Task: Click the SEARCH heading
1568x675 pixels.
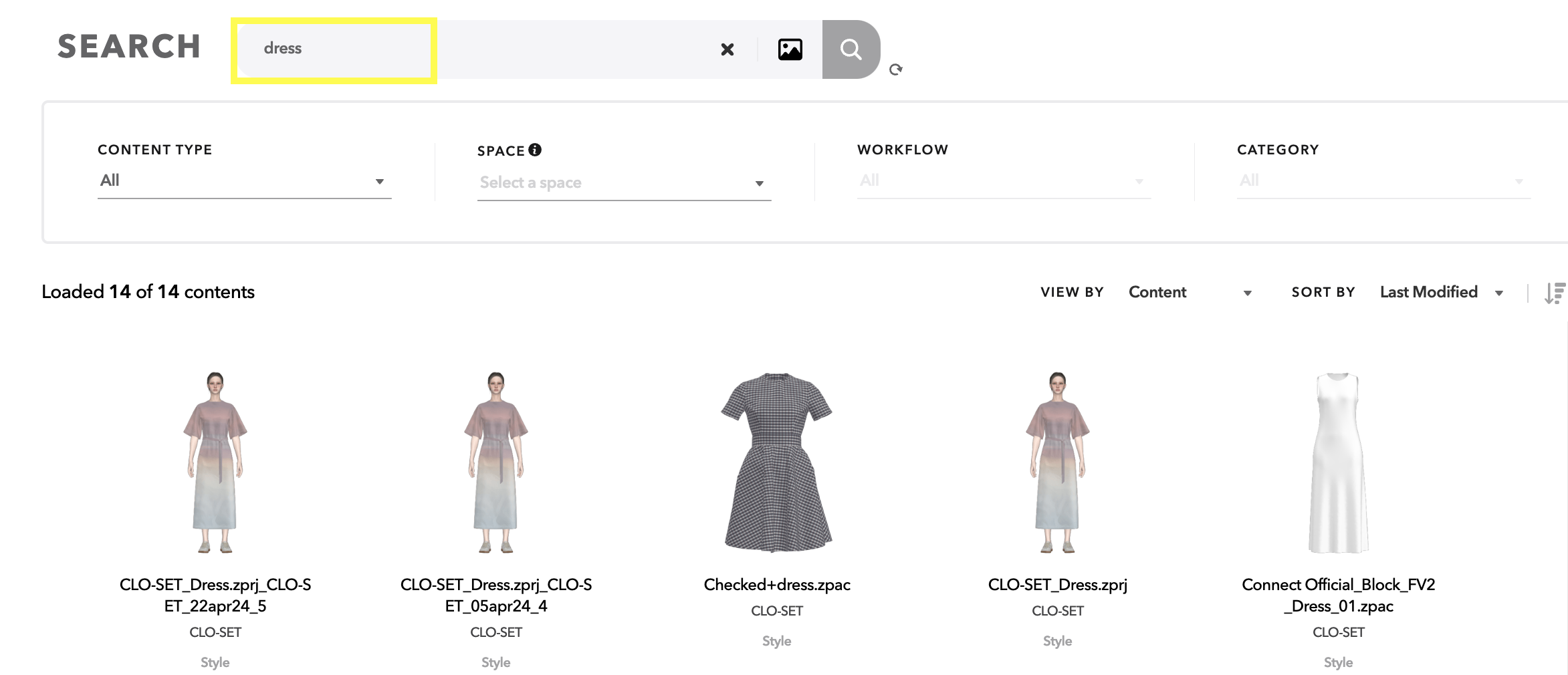Action: pyautogui.click(x=129, y=47)
